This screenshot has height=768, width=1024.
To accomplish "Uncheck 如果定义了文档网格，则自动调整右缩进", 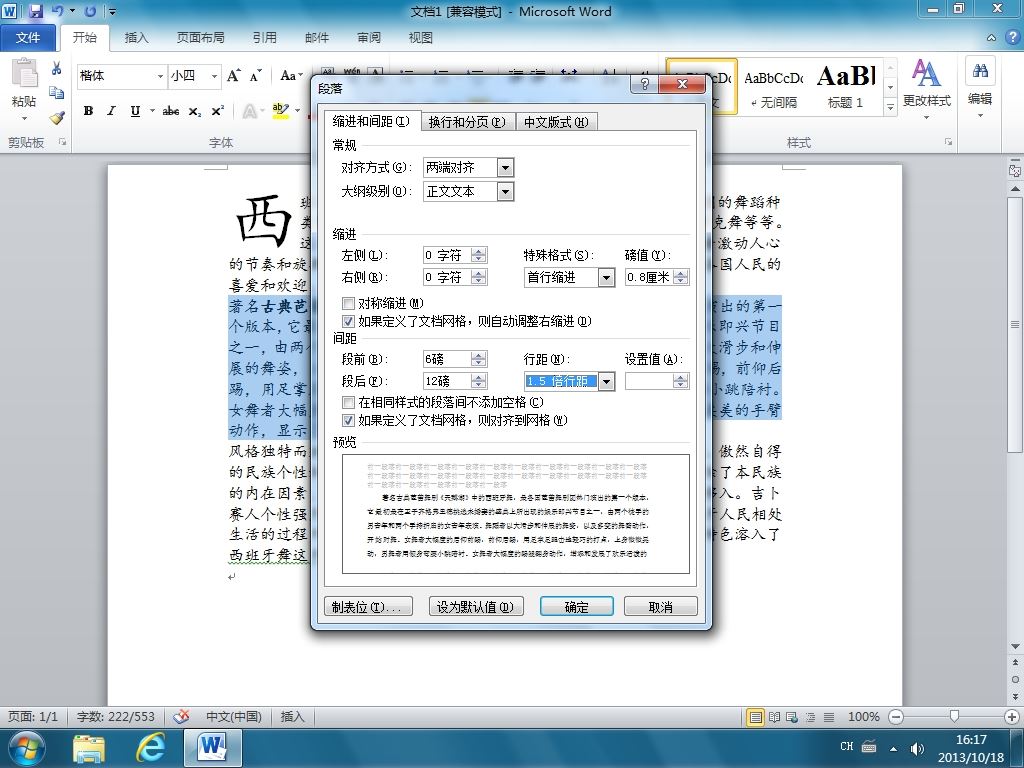I will 348,321.
